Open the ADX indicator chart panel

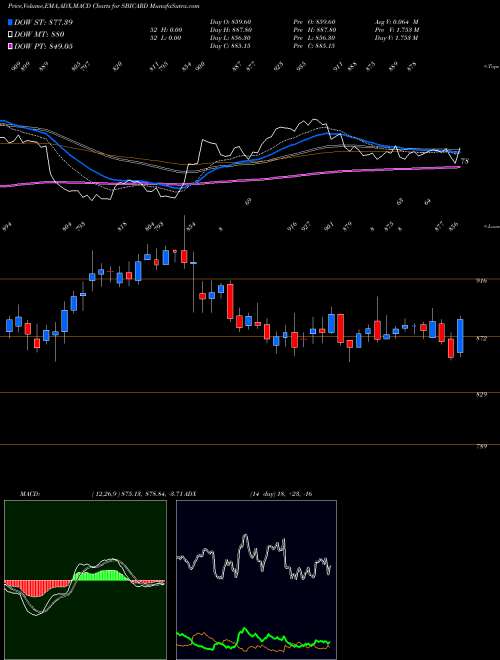(x=256, y=580)
